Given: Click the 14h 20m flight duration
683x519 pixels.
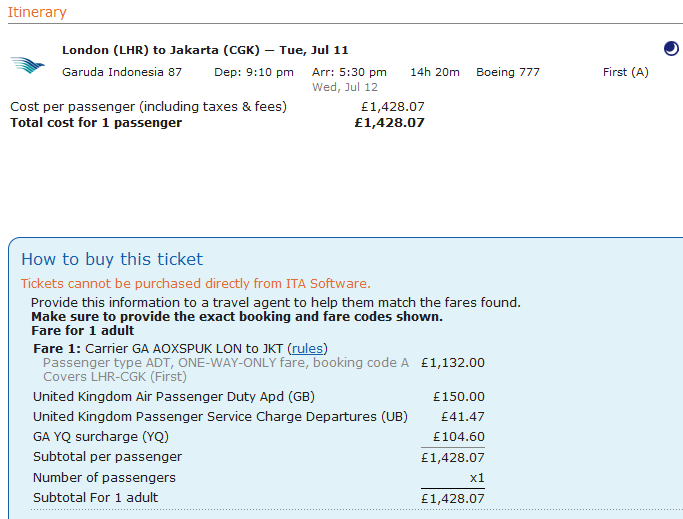Looking at the screenshot, I should tap(434, 72).
